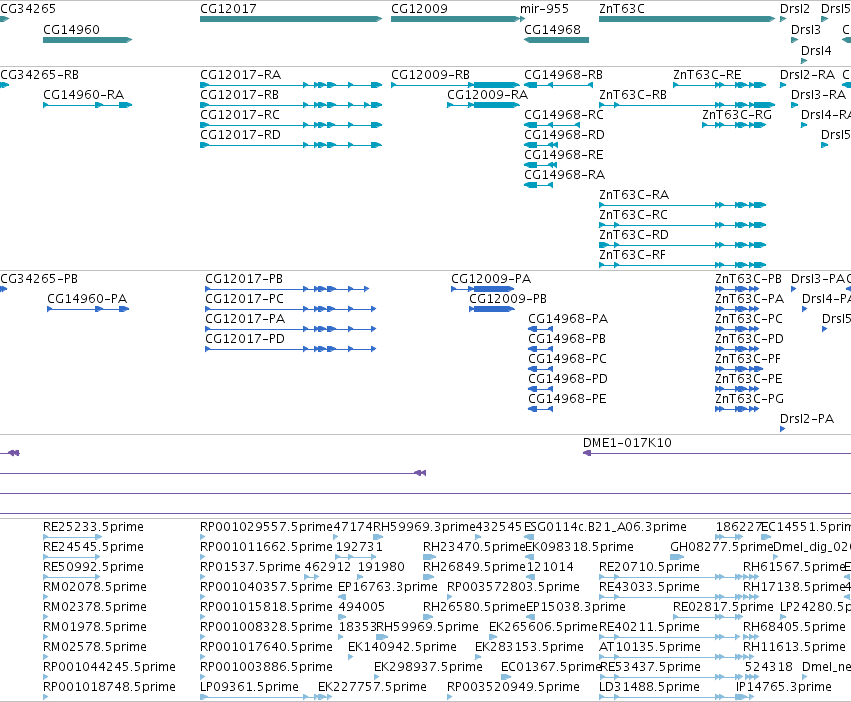Select the CG12009-PB protein label
Image resolution: width=851 pixels, height=702 pixels.
click(508, 299)
